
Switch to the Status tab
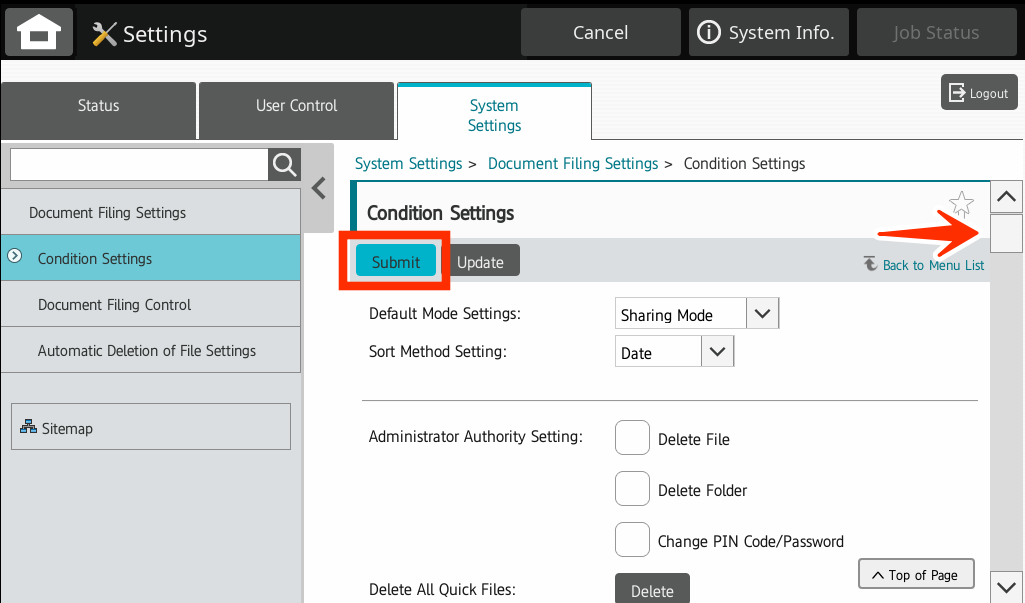[98, 106]
